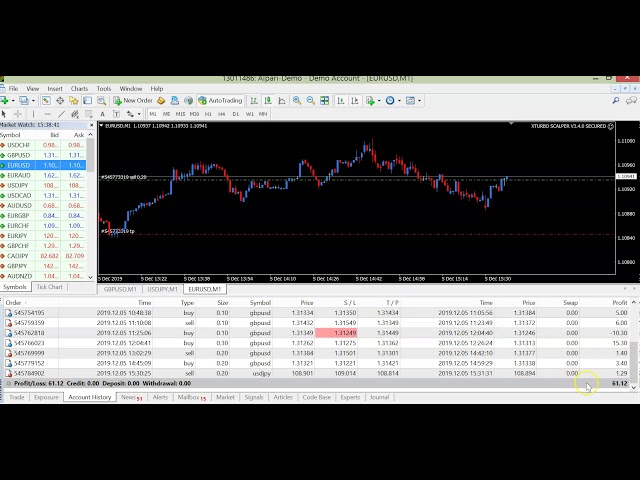Image resolution: width=640 pixels, height=480 pixels.
Task: Open the Tick Chart tab
Action: coord(49,287)
